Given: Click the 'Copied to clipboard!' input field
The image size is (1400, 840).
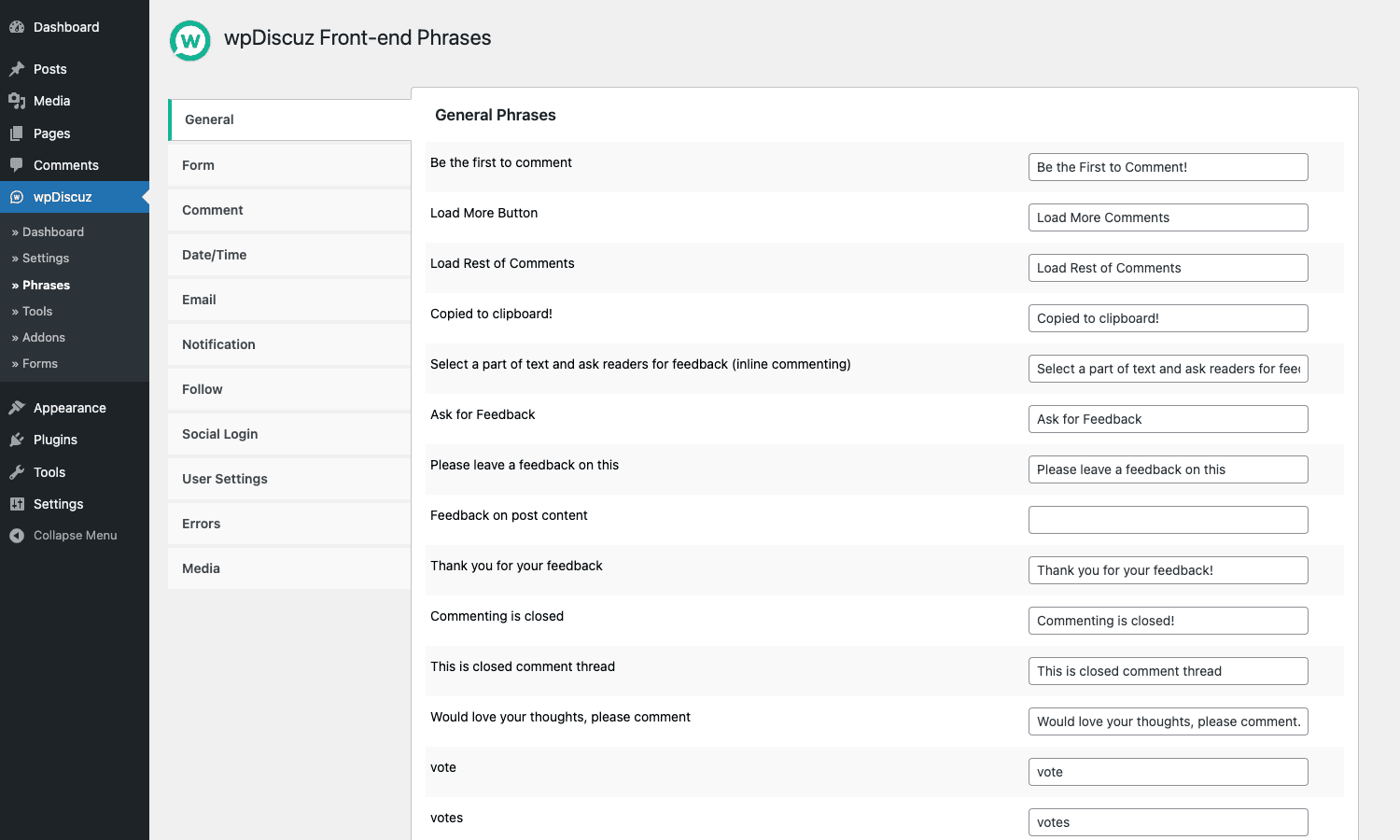Looking at the screenshot, I should pyautogui.click(x=1169, y=318).
